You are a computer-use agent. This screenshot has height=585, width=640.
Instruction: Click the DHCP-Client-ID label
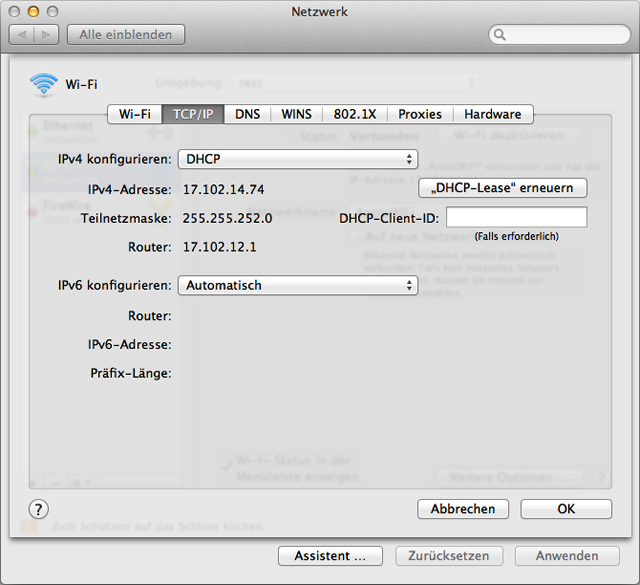389,218
